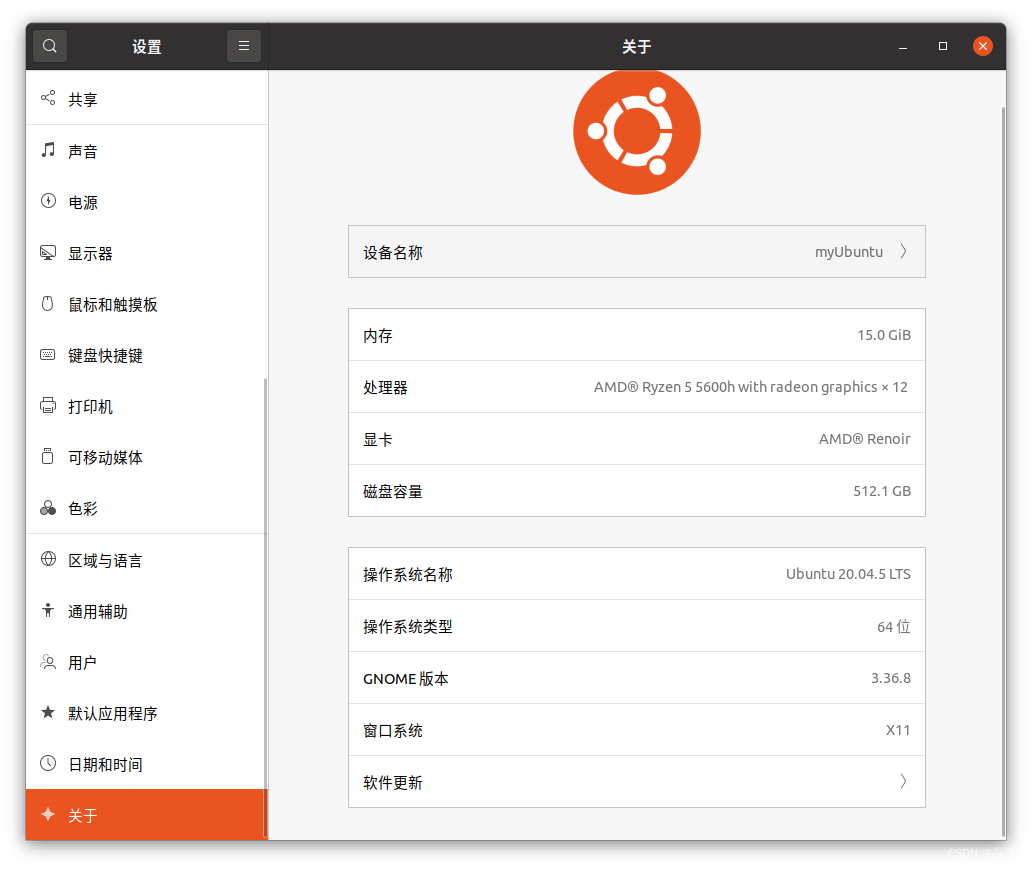This screenshot has width=1032, height=869.
Task: Select the 显示器 display icon
Action: point(47,253)
